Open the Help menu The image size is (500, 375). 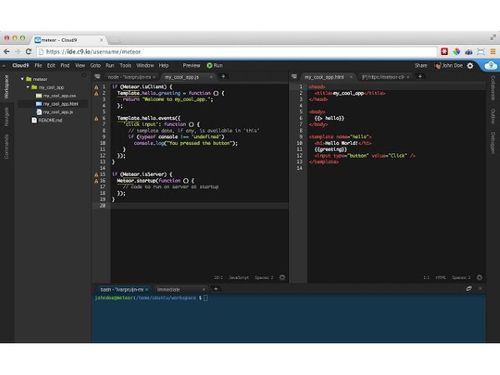[163, 65]
